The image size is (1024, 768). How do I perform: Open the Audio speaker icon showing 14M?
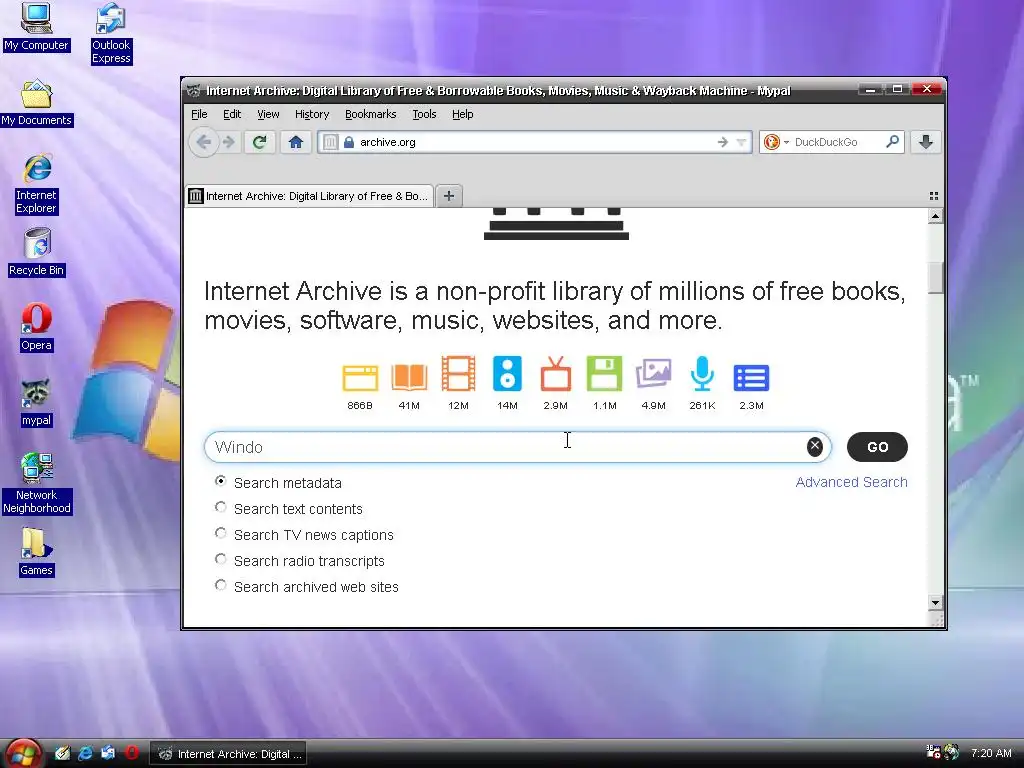(x=507, y=374)
